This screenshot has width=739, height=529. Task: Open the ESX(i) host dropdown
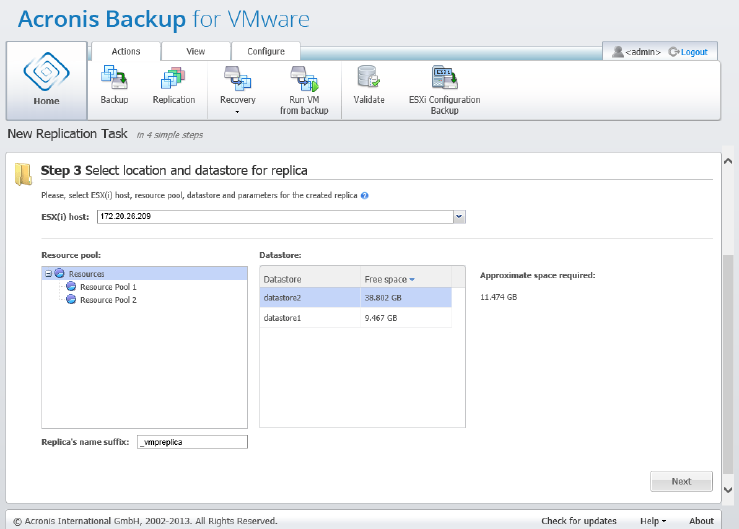[x=459, y=216]
